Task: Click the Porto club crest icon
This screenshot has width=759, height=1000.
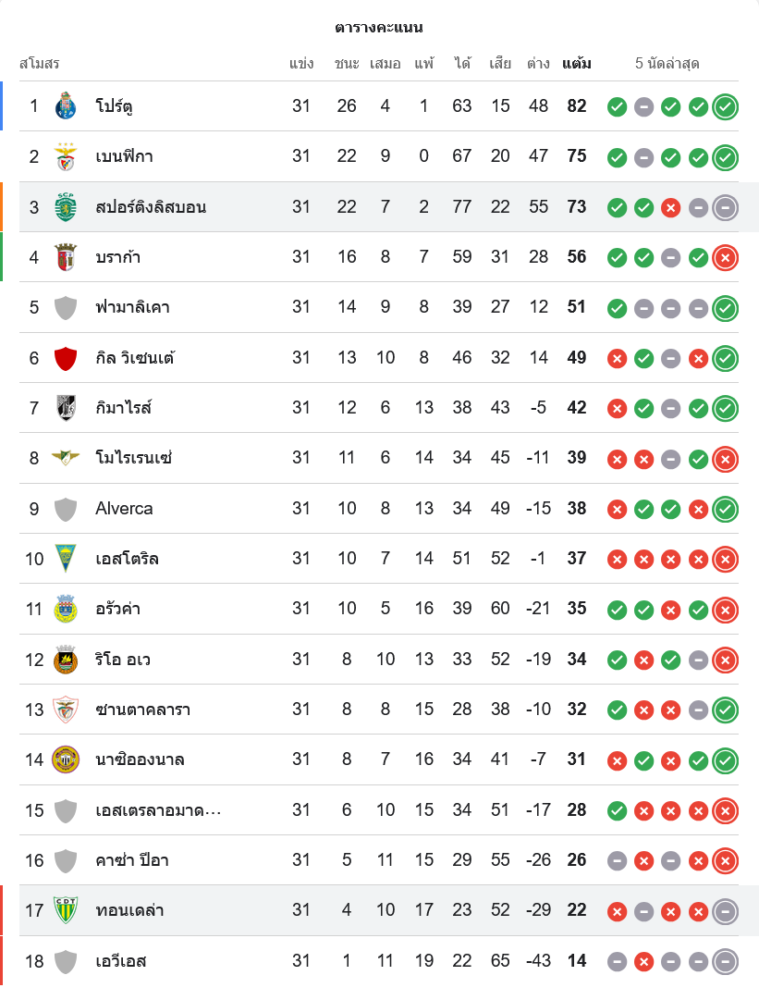Action: [66, 106]
